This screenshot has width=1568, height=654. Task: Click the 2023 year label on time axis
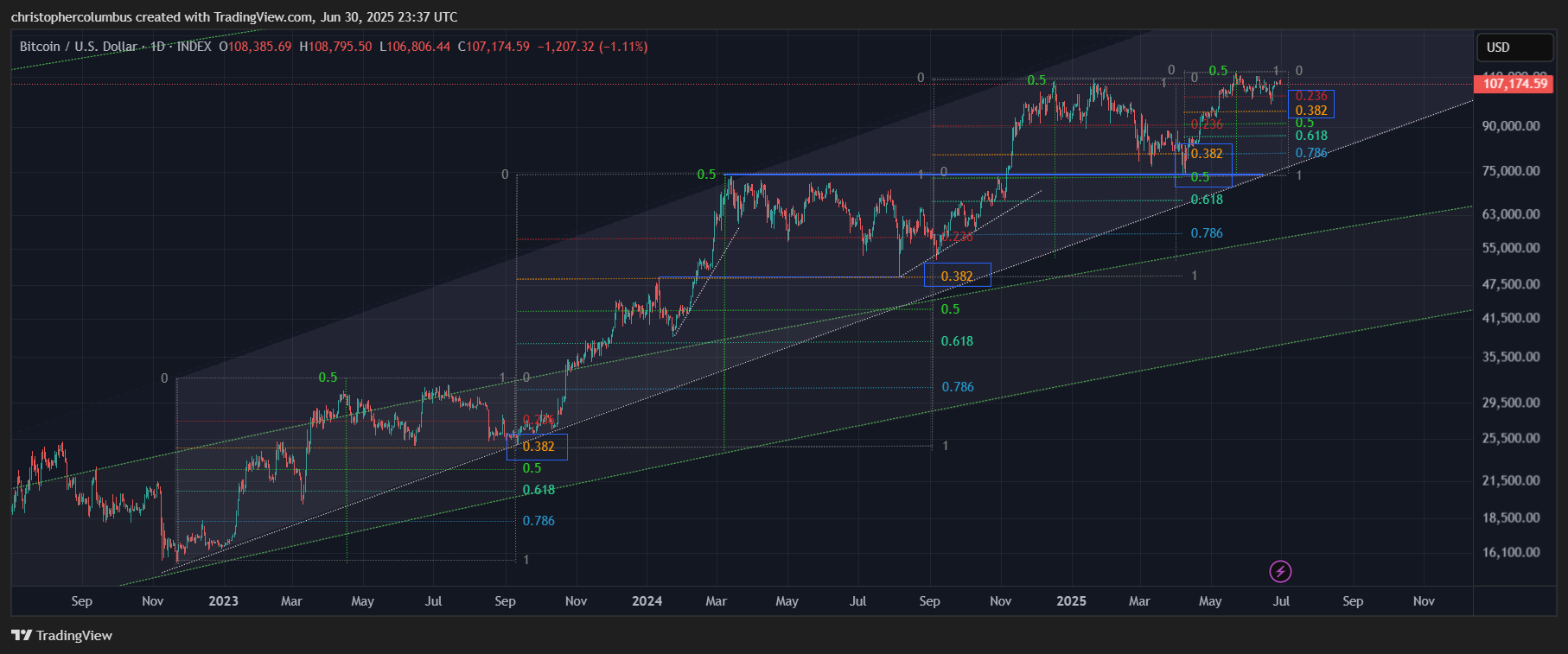tap(223, 601)
